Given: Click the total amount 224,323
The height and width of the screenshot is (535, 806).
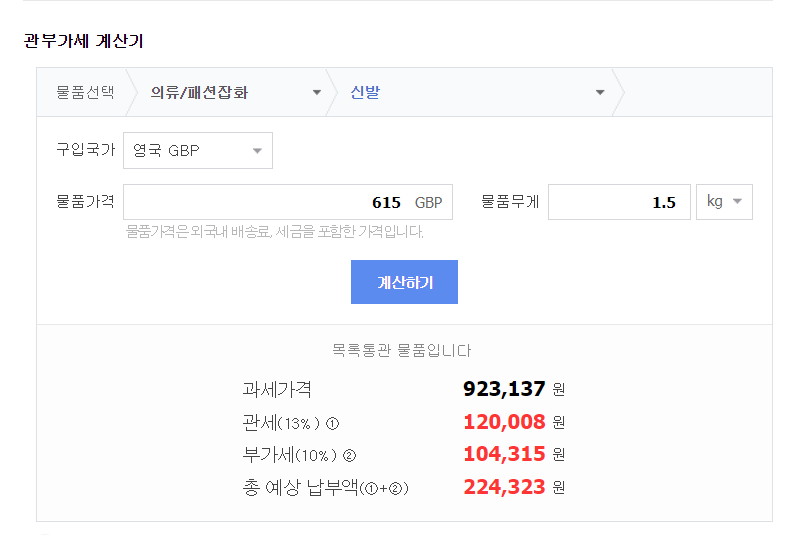Looking at the screenshot, I should tap(503, 488).
